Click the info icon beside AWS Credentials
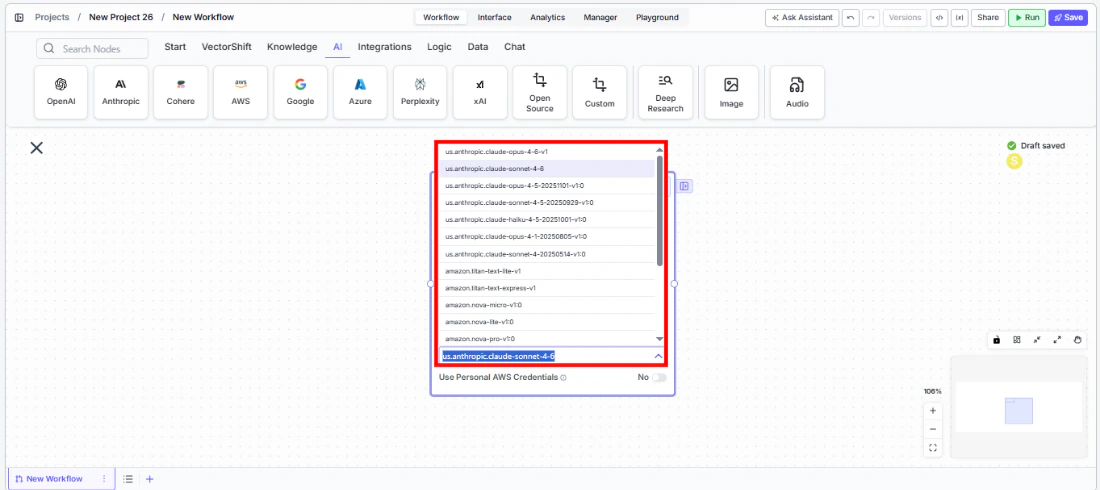Image resolution: width=1100 pixels, height=490 pixels. click(563, 378)
